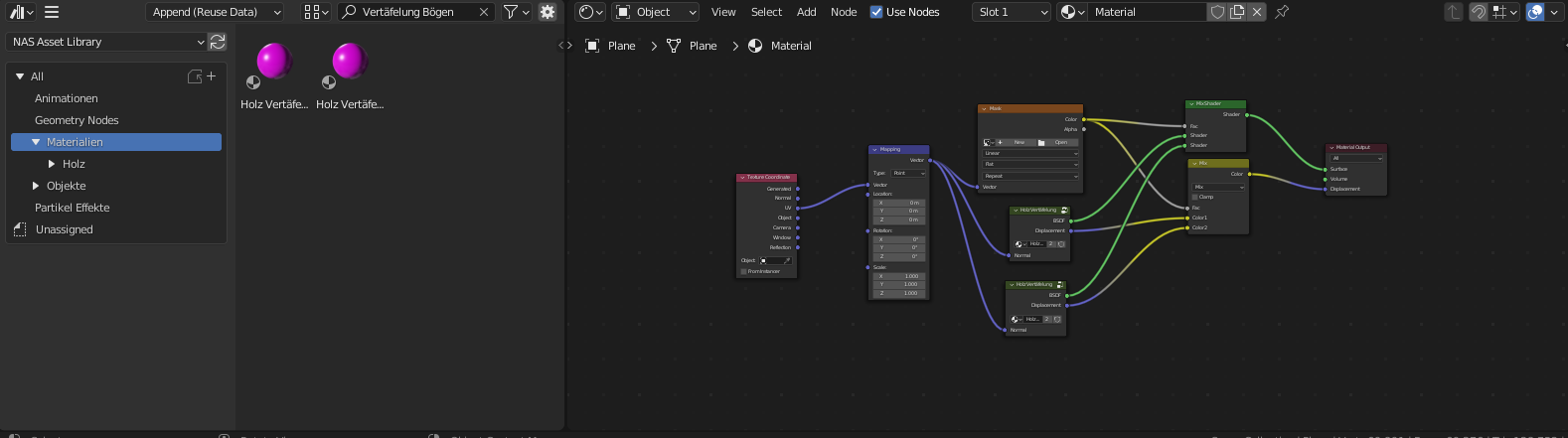Open the snap node element dropdown
1568x438 pixels.
point(1505,12)
